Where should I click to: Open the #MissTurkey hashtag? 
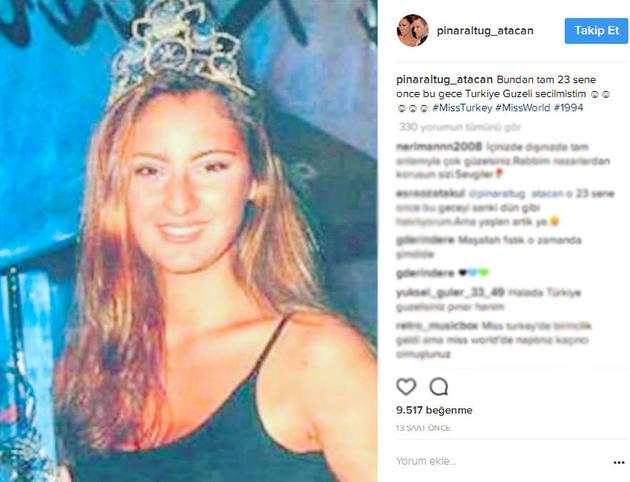tap(462, 108)
